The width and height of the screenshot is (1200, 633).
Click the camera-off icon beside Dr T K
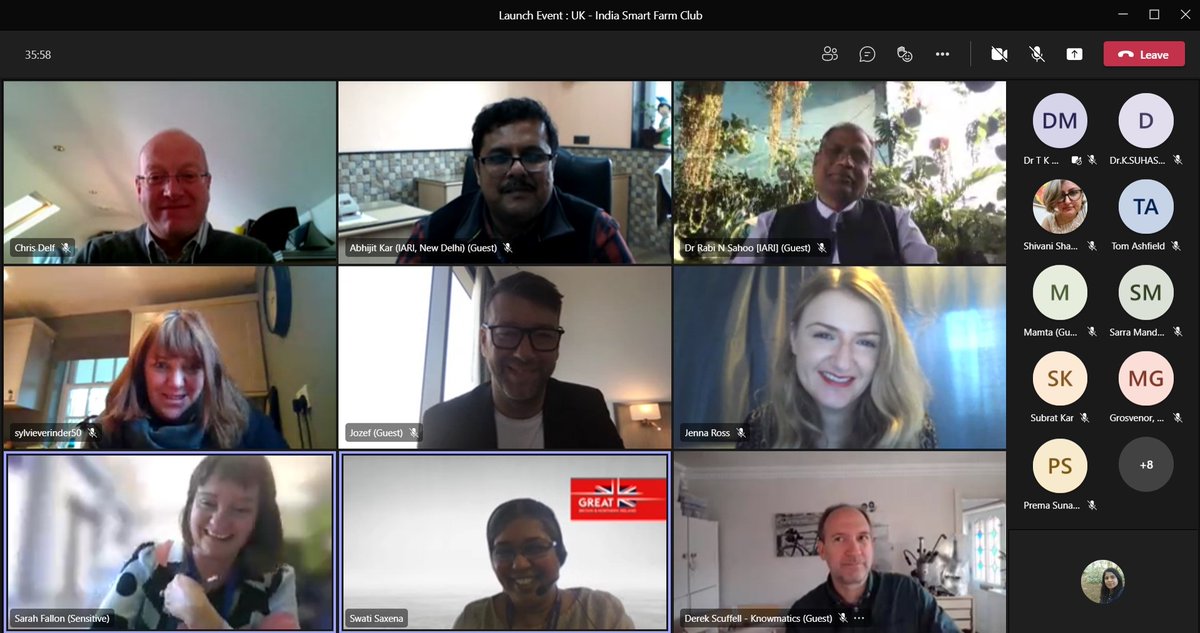1077,159
